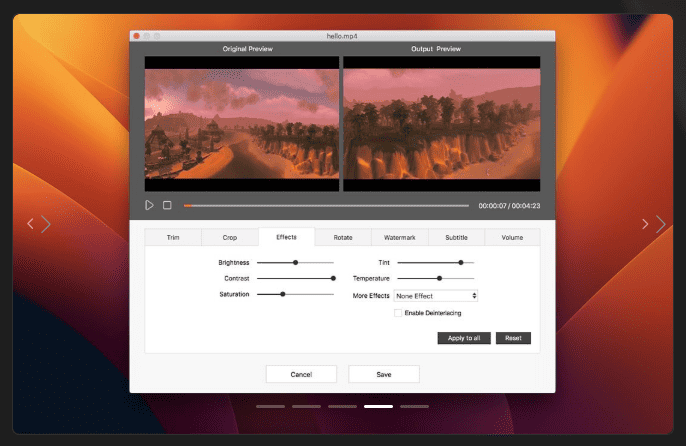This screenshot has height=446, width=686.
Task: Select the highlighted fourth slide indicator
Action: 378,406
